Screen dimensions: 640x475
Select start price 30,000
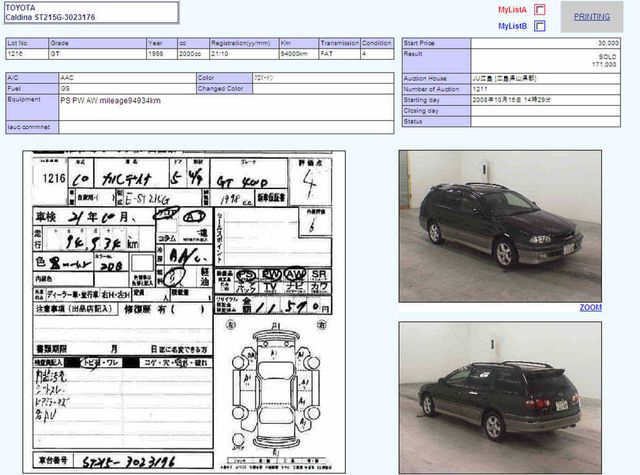(545, 43)
